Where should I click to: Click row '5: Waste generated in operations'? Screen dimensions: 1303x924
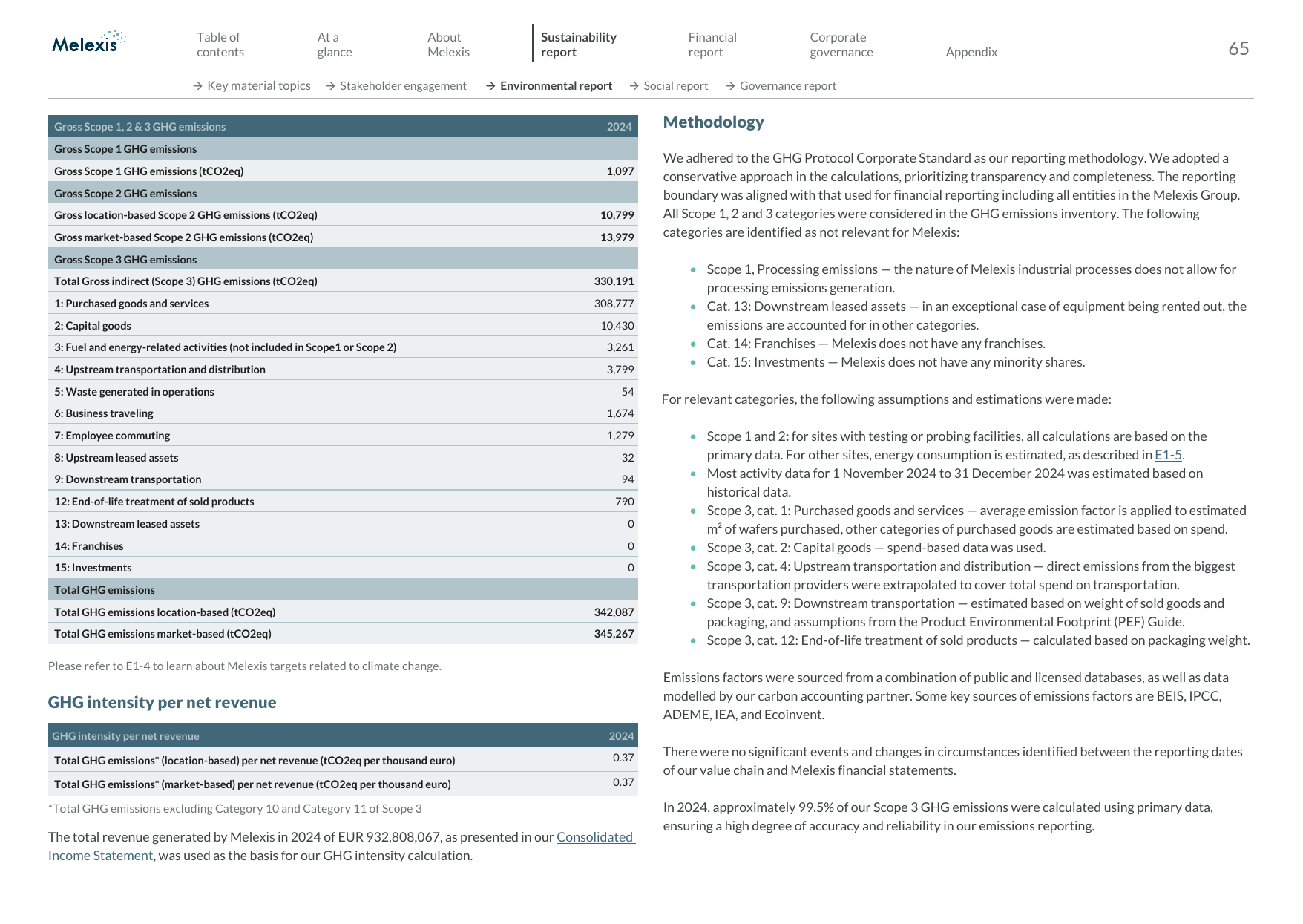343,391
